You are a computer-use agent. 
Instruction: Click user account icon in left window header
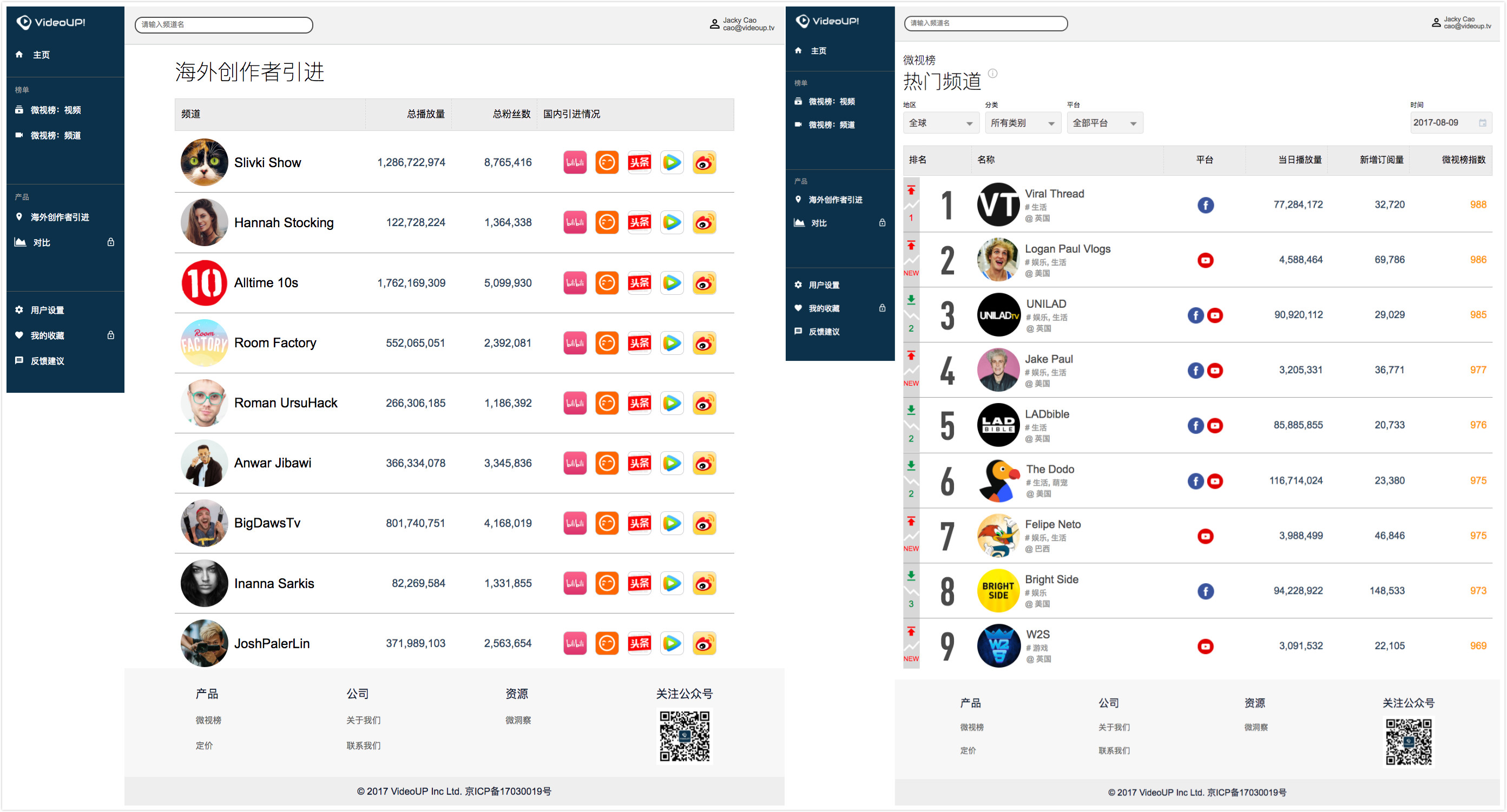[714, 24]
